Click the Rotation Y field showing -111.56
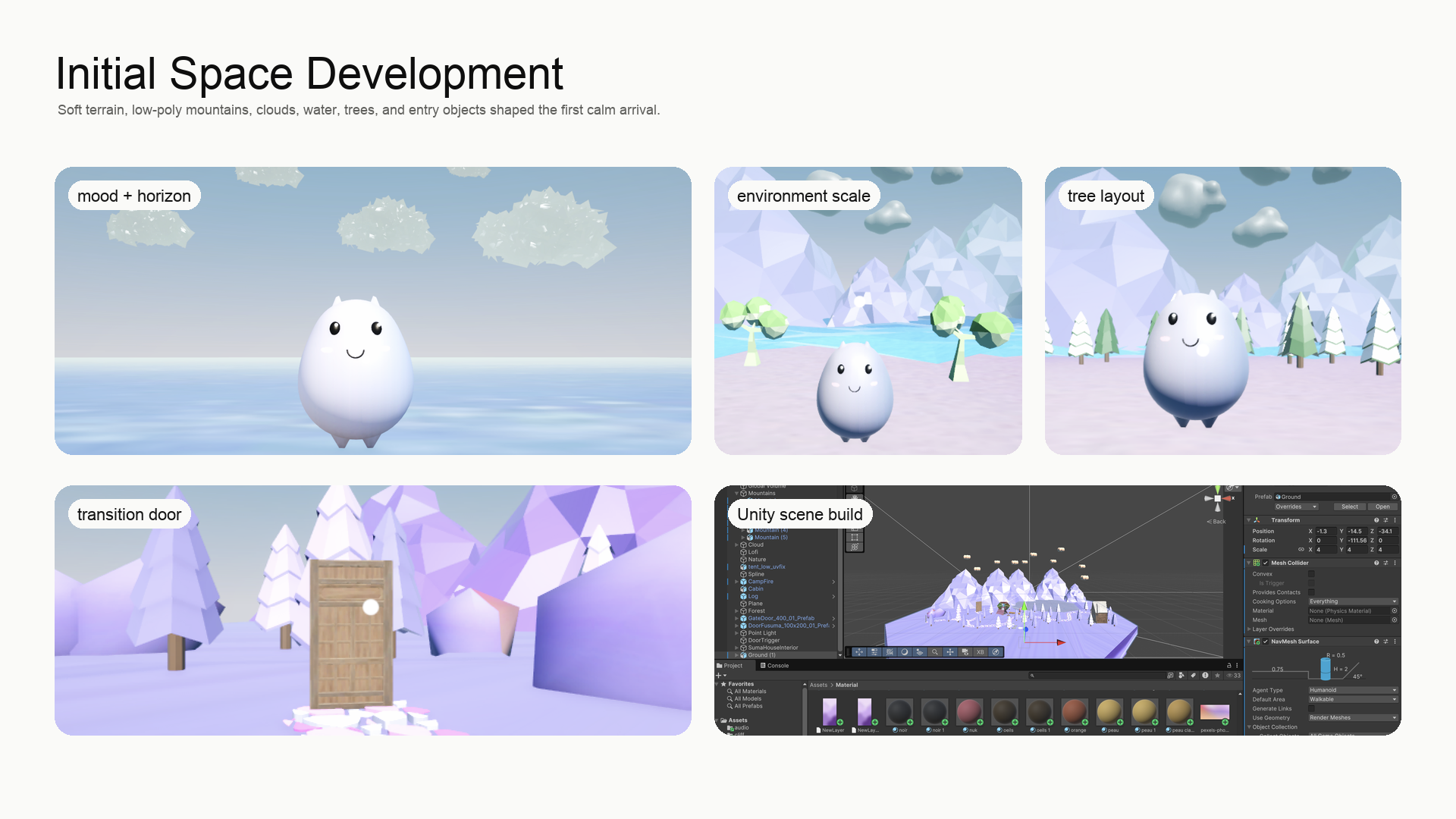1456x819 pixels. [1357, 541]
